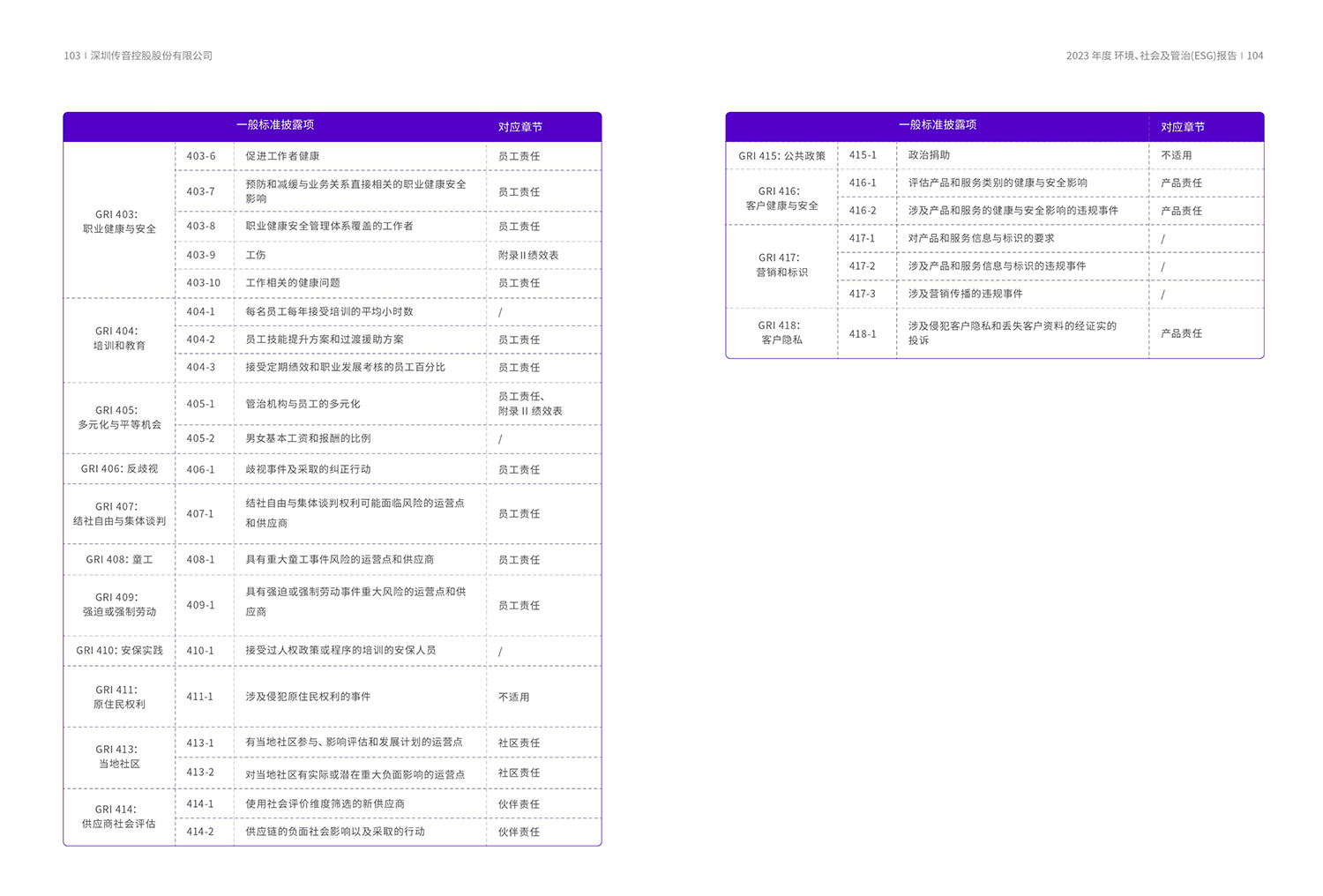Viewport: 1323px width, 896px height.
Task: Click the 403-9 disclosure code
Action: point(200,255)
